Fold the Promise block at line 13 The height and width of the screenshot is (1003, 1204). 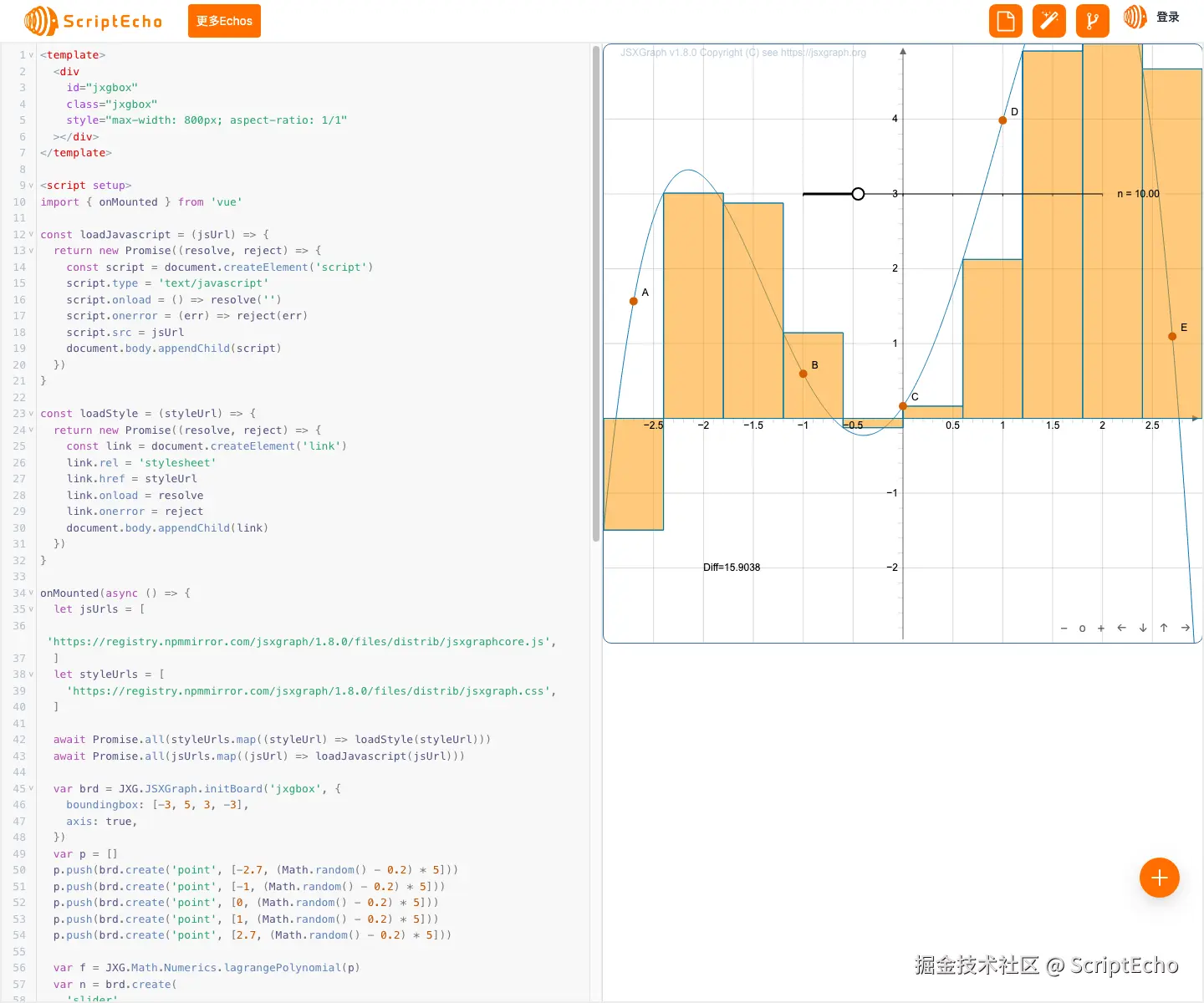(31, 251)
